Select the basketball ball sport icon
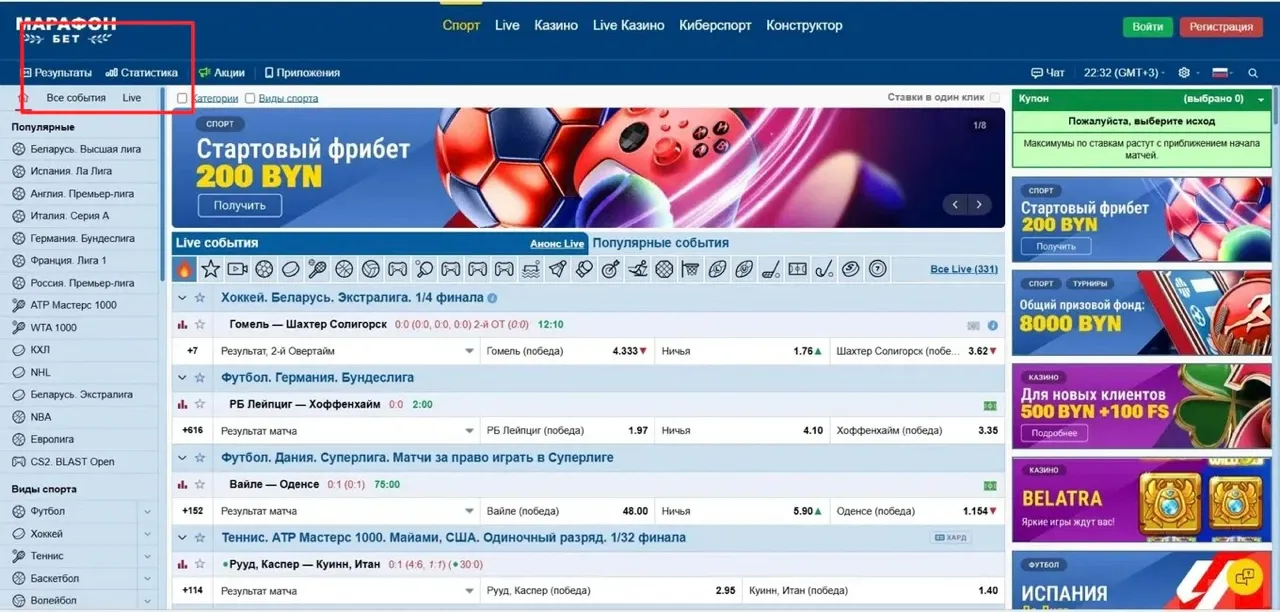1280x612 pixels. pyautogui.click(x=344, y=269)
